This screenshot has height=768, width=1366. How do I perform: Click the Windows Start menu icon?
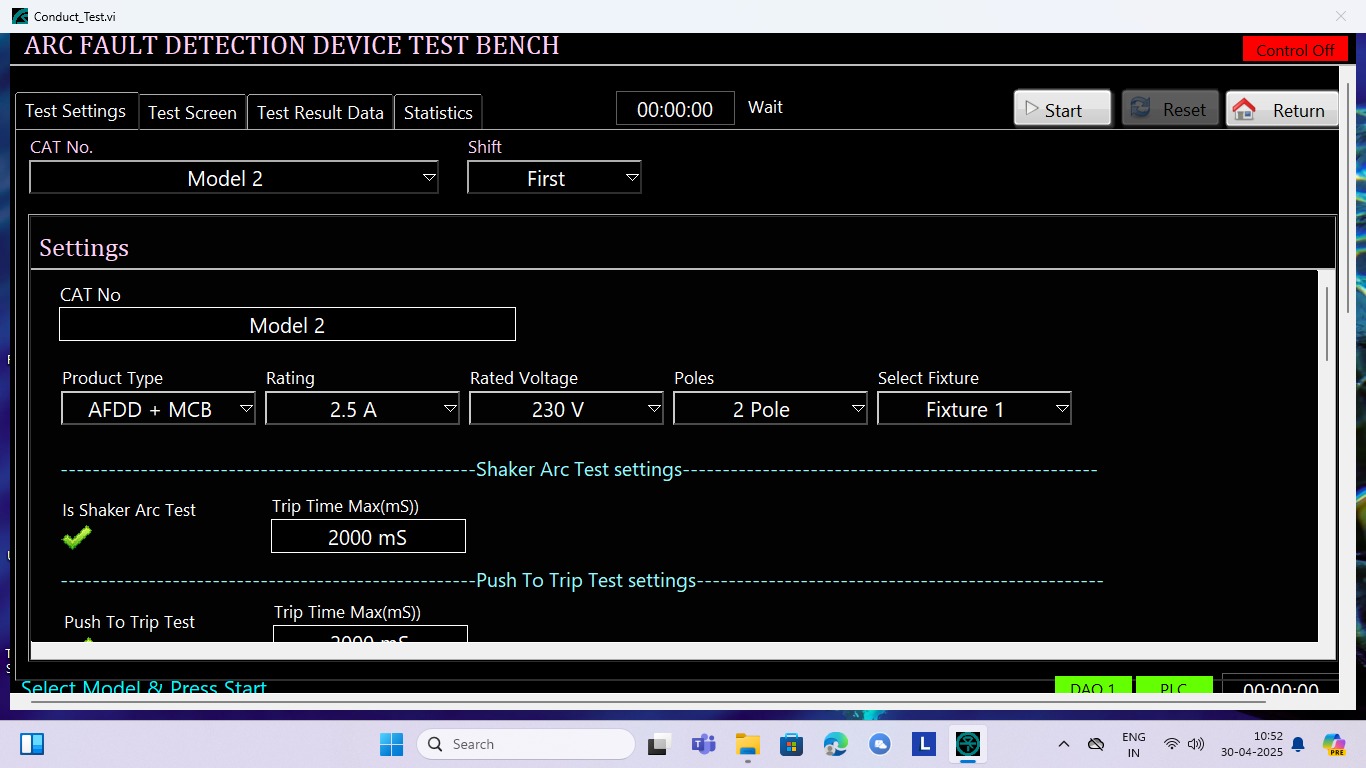391,744
